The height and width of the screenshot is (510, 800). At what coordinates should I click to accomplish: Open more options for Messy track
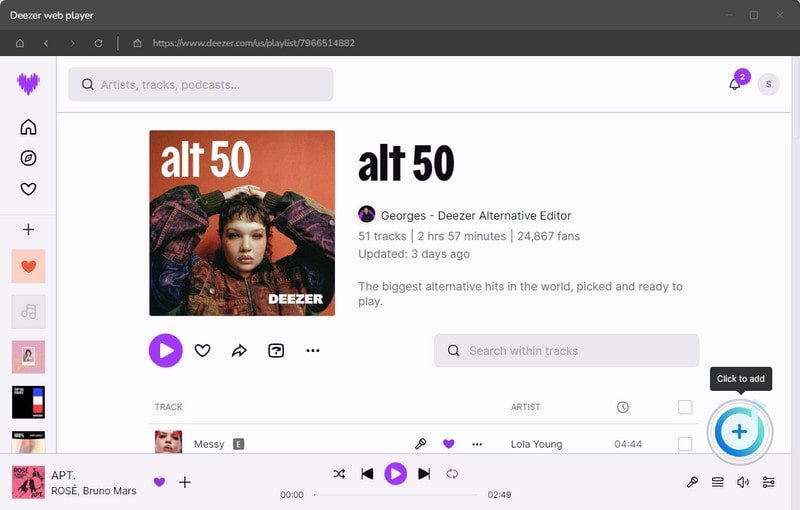tap(477, 444)
